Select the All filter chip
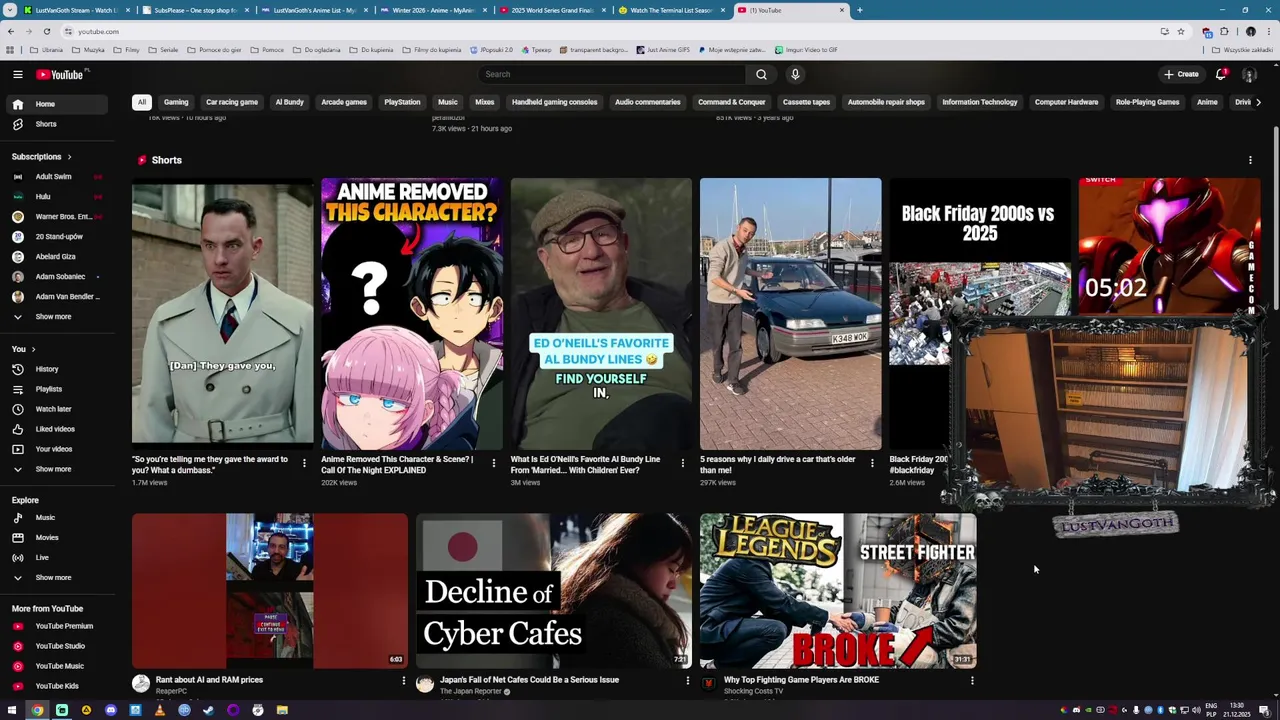Viewport: 1280px width, 720px height. click(142, 102)
